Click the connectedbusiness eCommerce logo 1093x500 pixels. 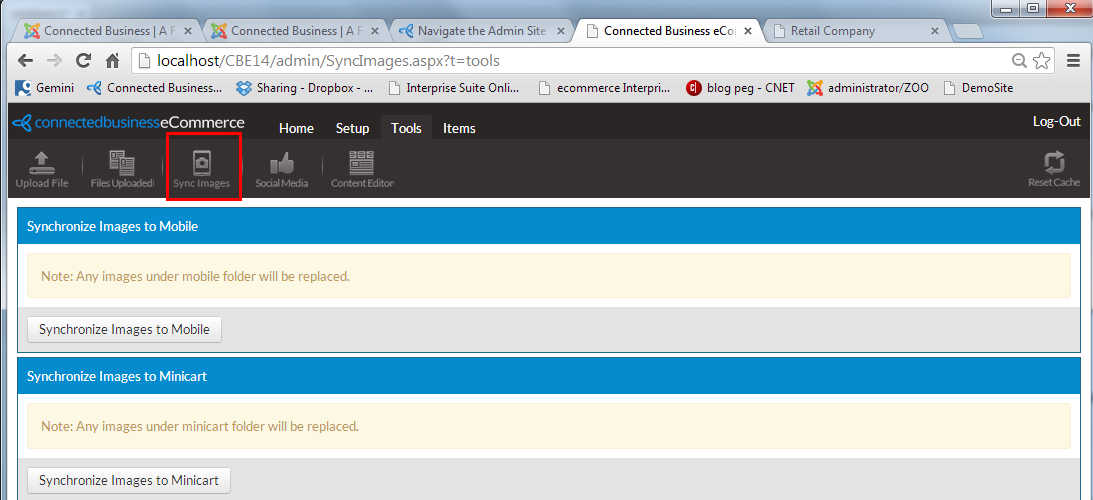tap(129, 123)
